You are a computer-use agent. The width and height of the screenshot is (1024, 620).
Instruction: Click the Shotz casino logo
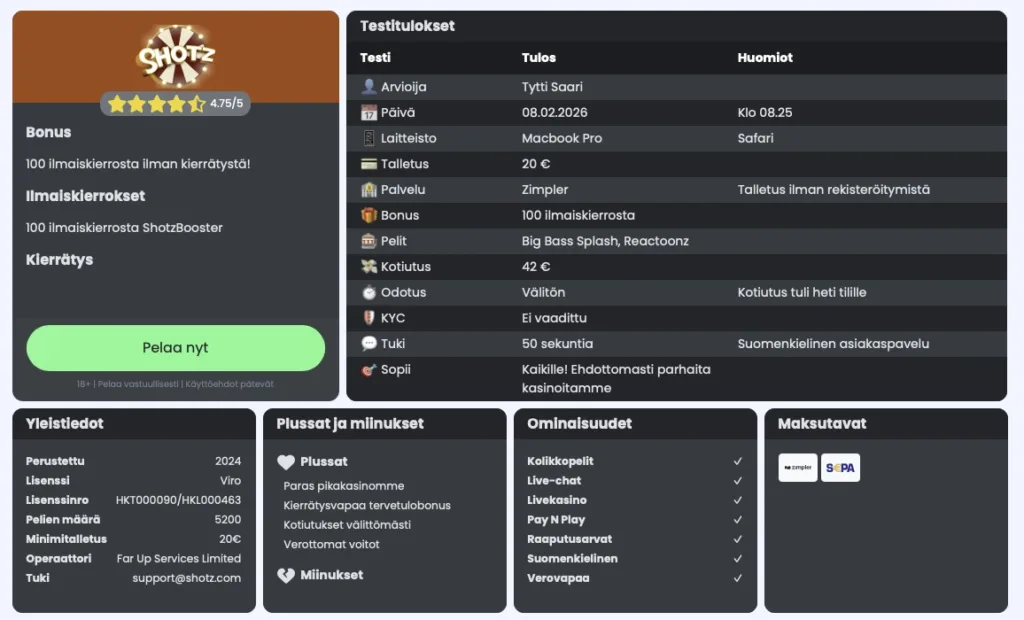click(175, 55)
